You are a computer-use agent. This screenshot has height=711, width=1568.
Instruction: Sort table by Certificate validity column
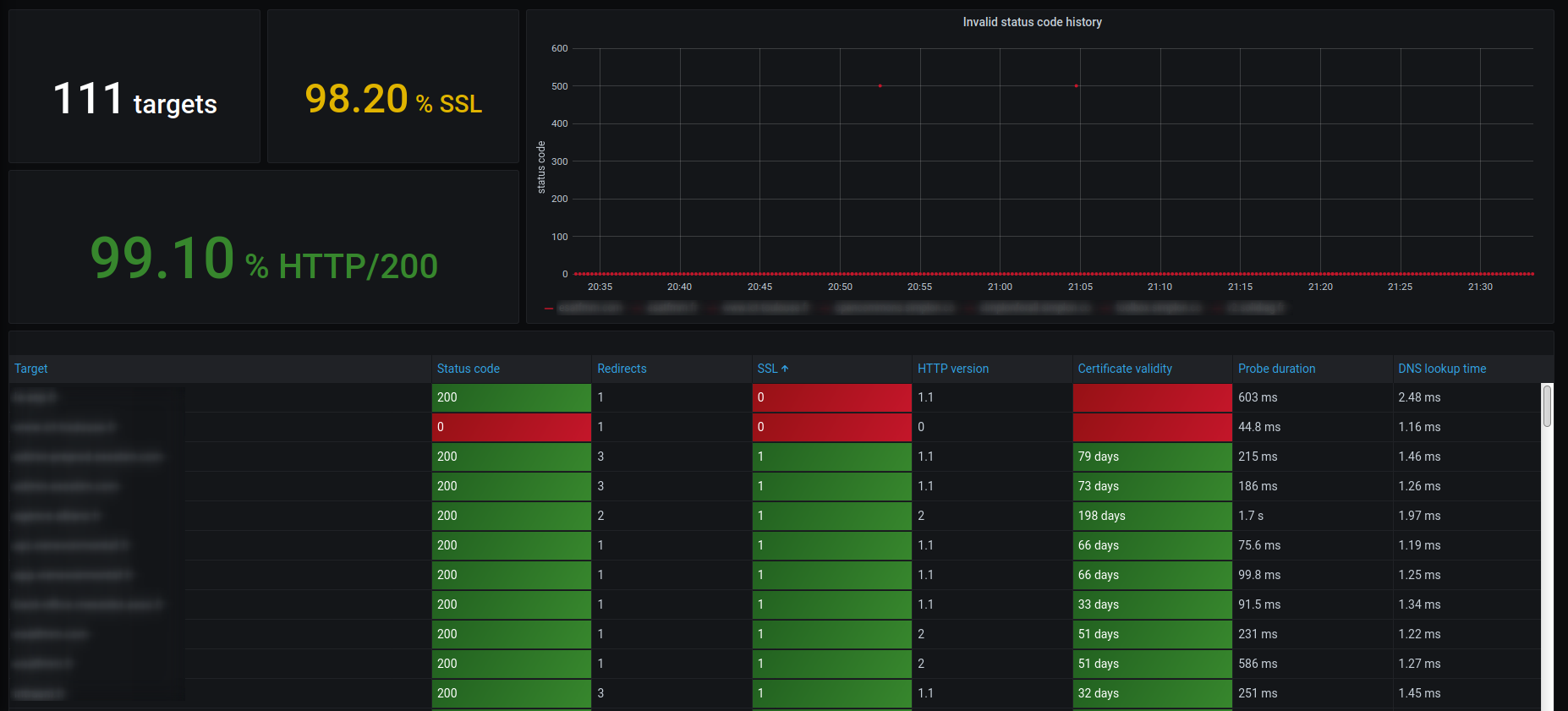[1124, 369]
